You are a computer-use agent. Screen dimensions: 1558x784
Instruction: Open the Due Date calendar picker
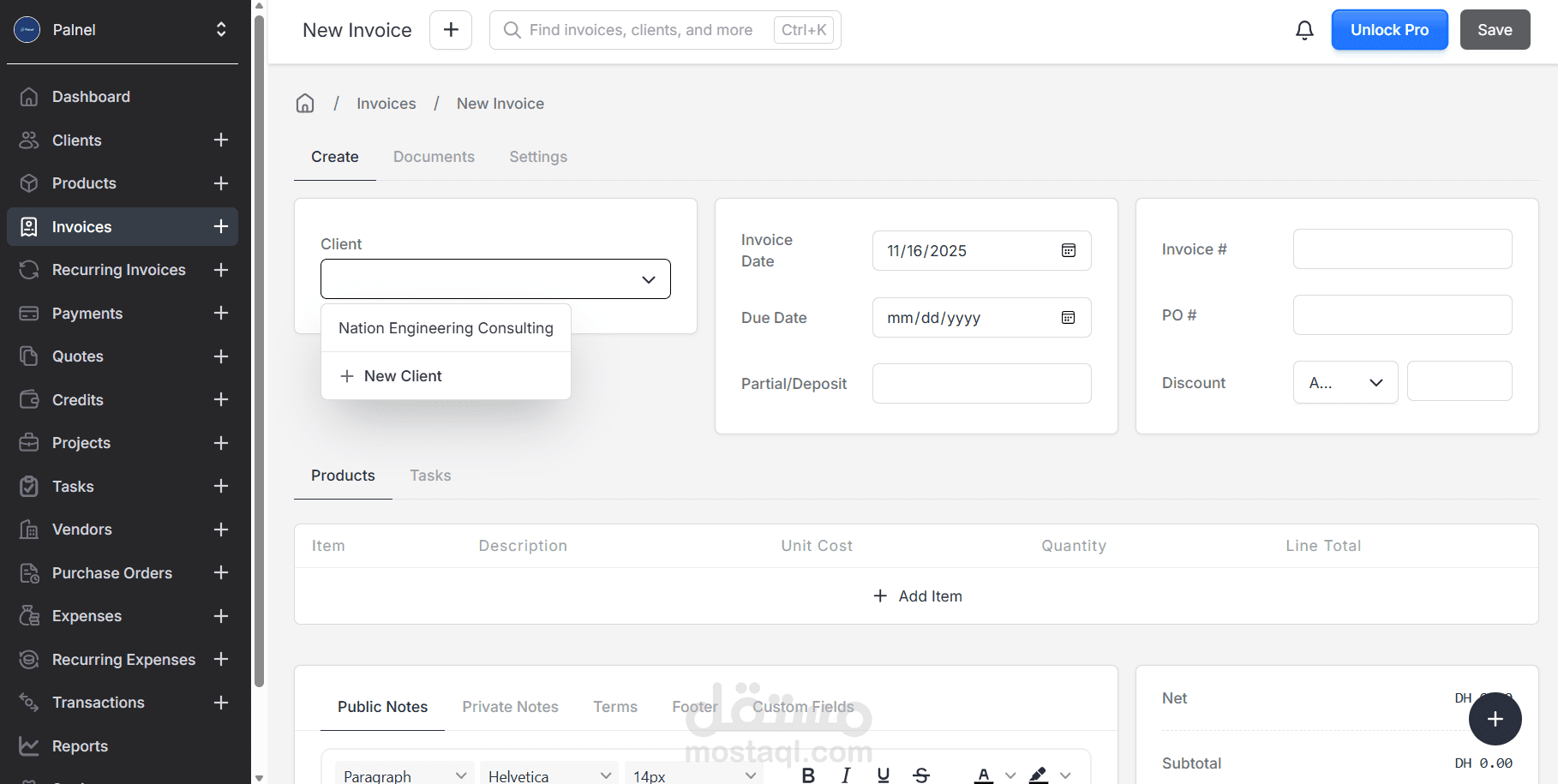[x=1068, y=318]
